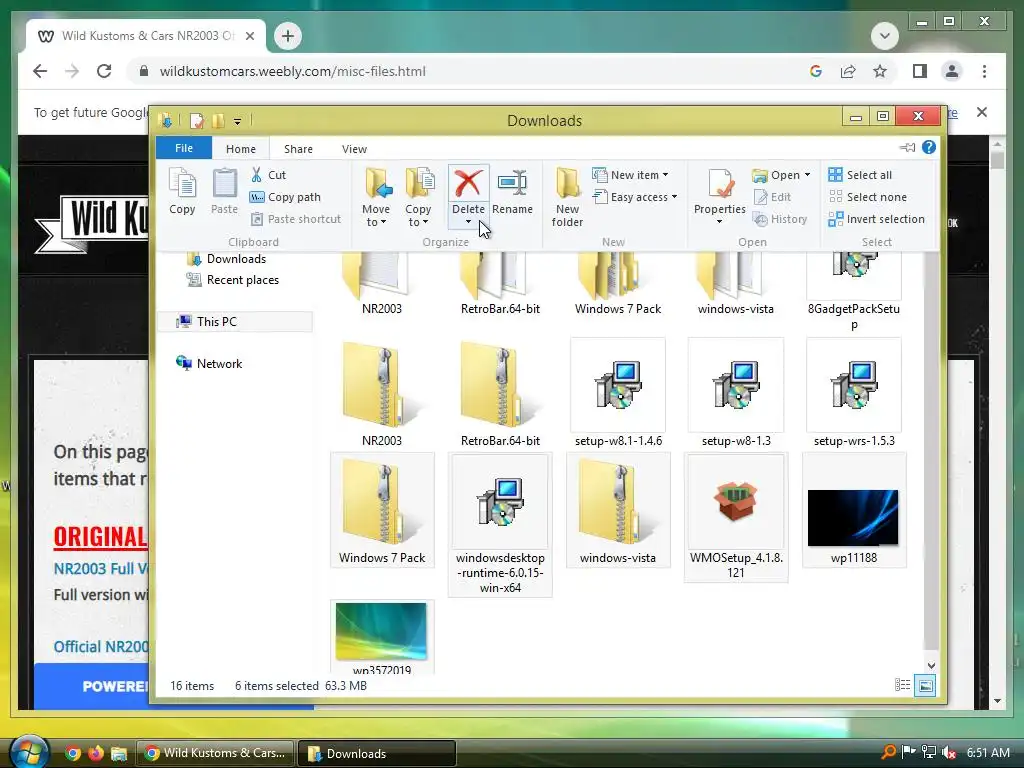The height and width of the screenshot is (768, 1024).
Task: Select the WMOSetup_4.1.8.121 file
Action: coord(736,517)
